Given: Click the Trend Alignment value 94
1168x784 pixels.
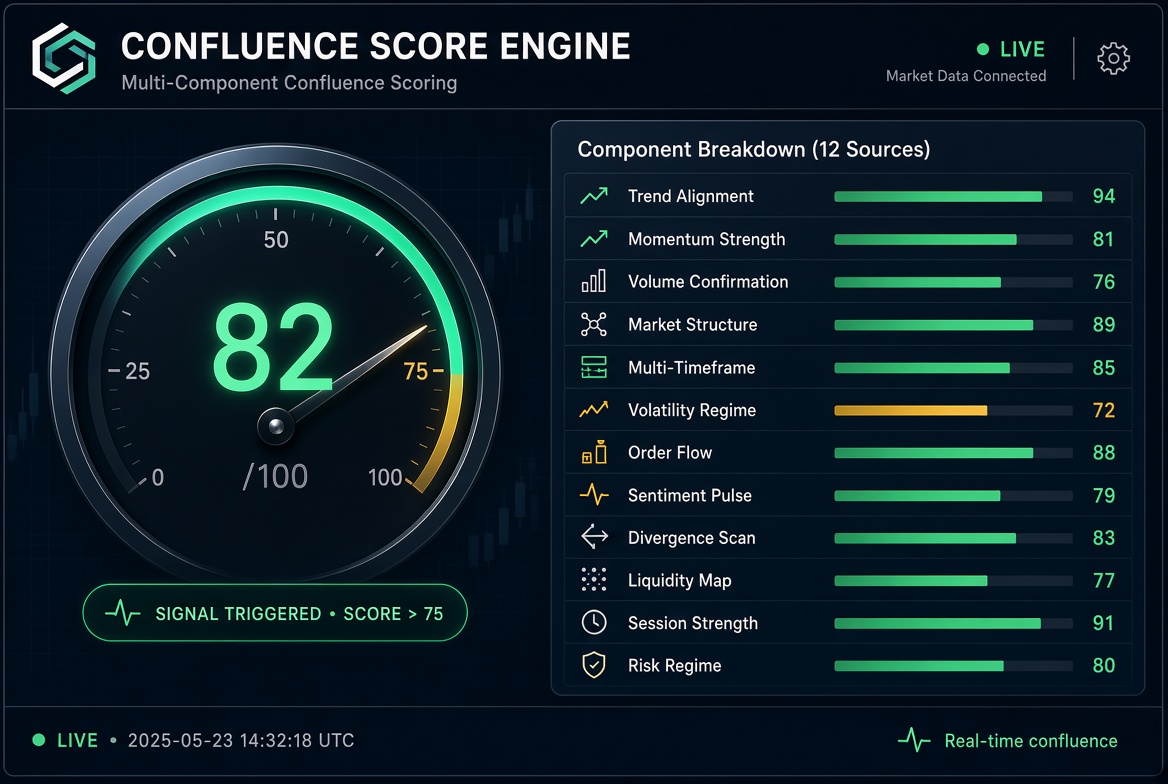Looking at the screenshot, I should [x=1103, y=196].
